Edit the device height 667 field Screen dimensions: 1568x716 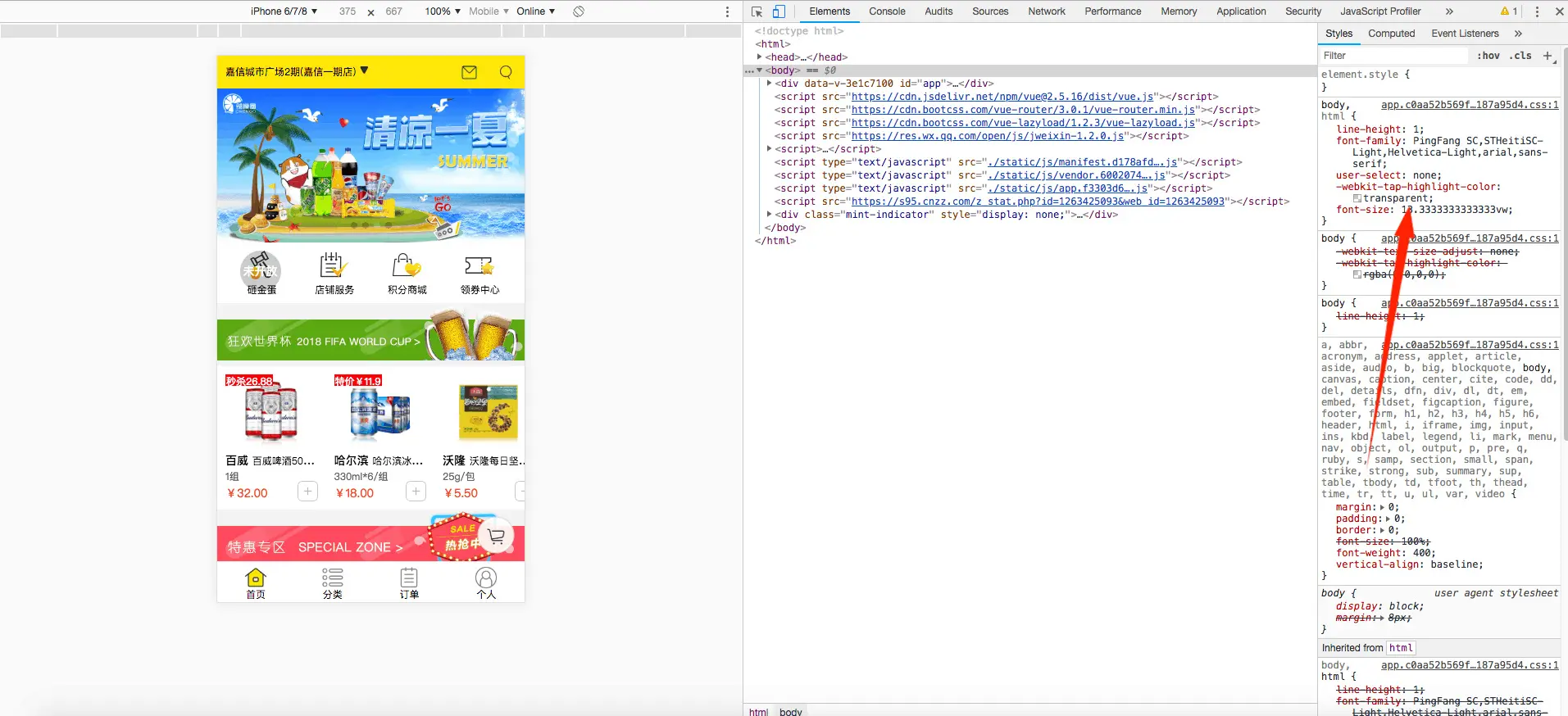coord(393,11)
